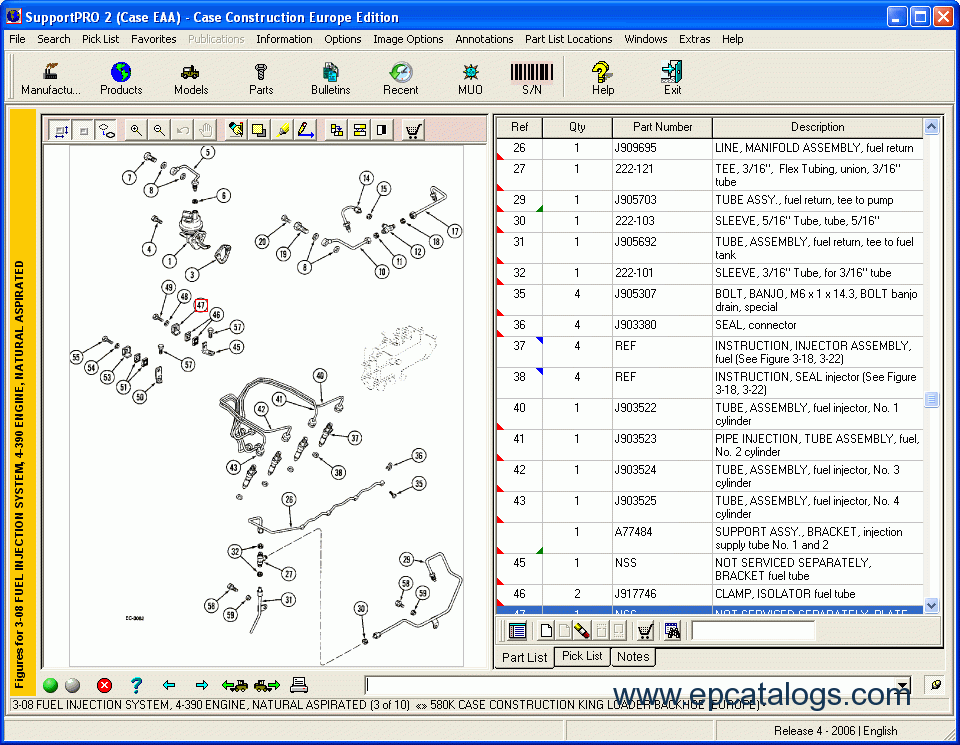The image size is (960, 745).
Task: Click the cyan left arrow for previous figure
Action: (x=169, y=685)
